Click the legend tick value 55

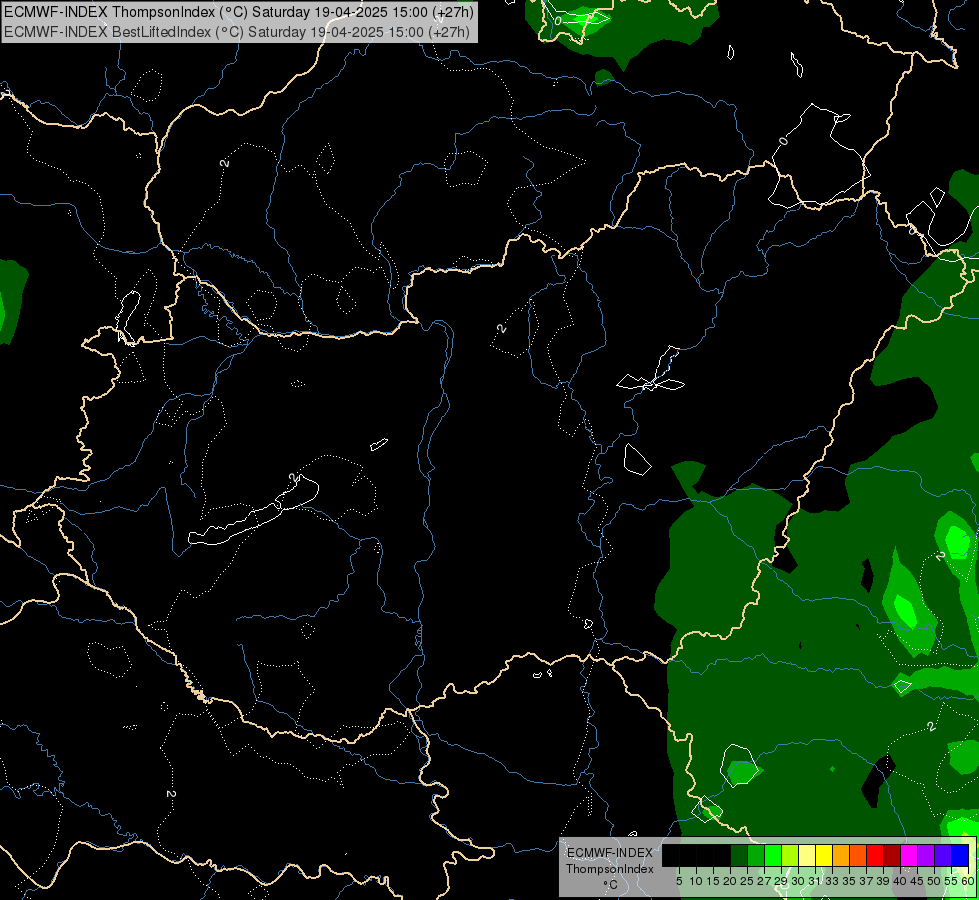951,881
